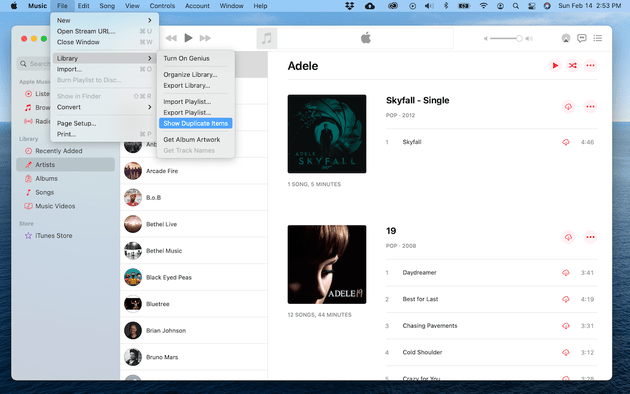
Task: Open the Song menu
Action: click(x=107, y=6)
